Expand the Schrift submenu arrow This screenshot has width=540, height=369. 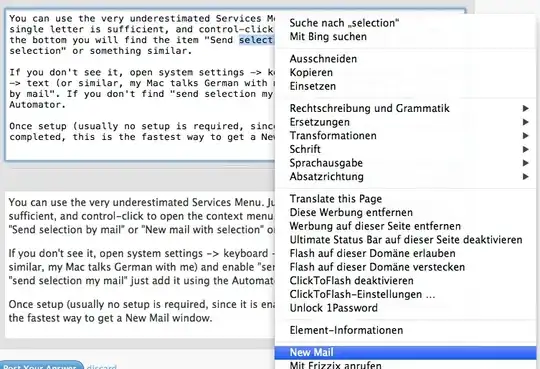(525, 149)
